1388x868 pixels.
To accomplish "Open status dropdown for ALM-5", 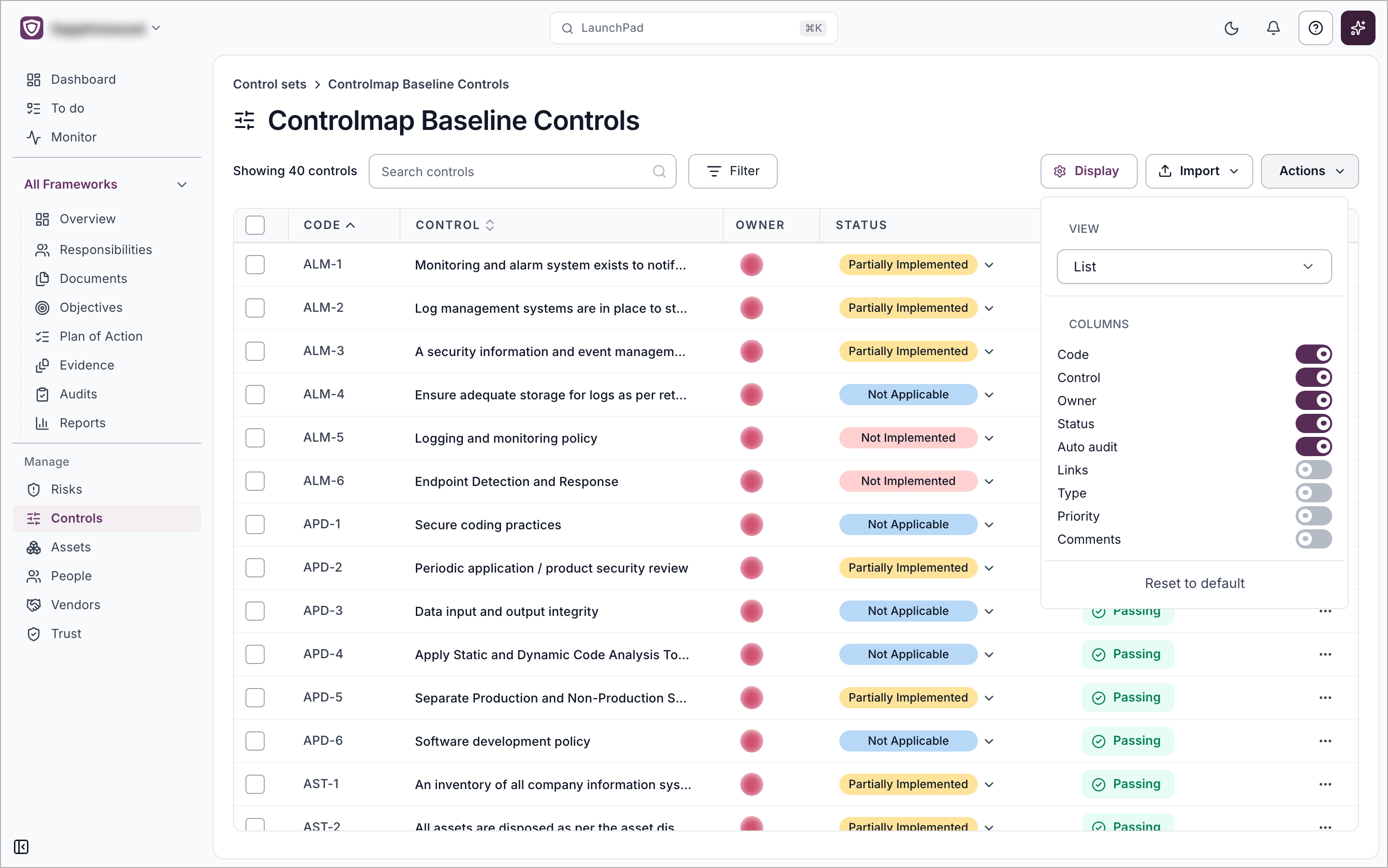I will tap(989, 438).
